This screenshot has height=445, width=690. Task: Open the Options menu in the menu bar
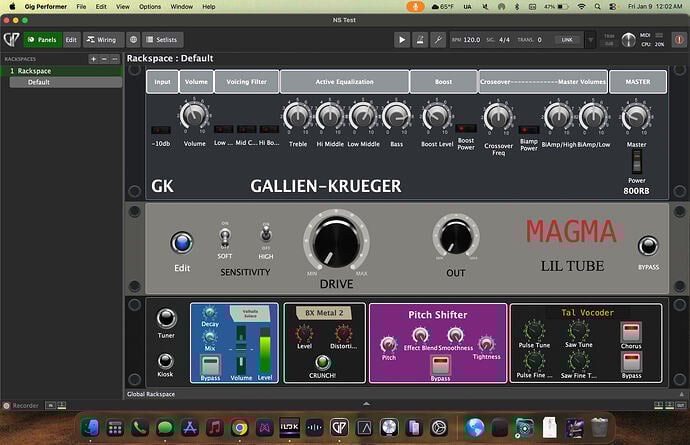(150, 6)
